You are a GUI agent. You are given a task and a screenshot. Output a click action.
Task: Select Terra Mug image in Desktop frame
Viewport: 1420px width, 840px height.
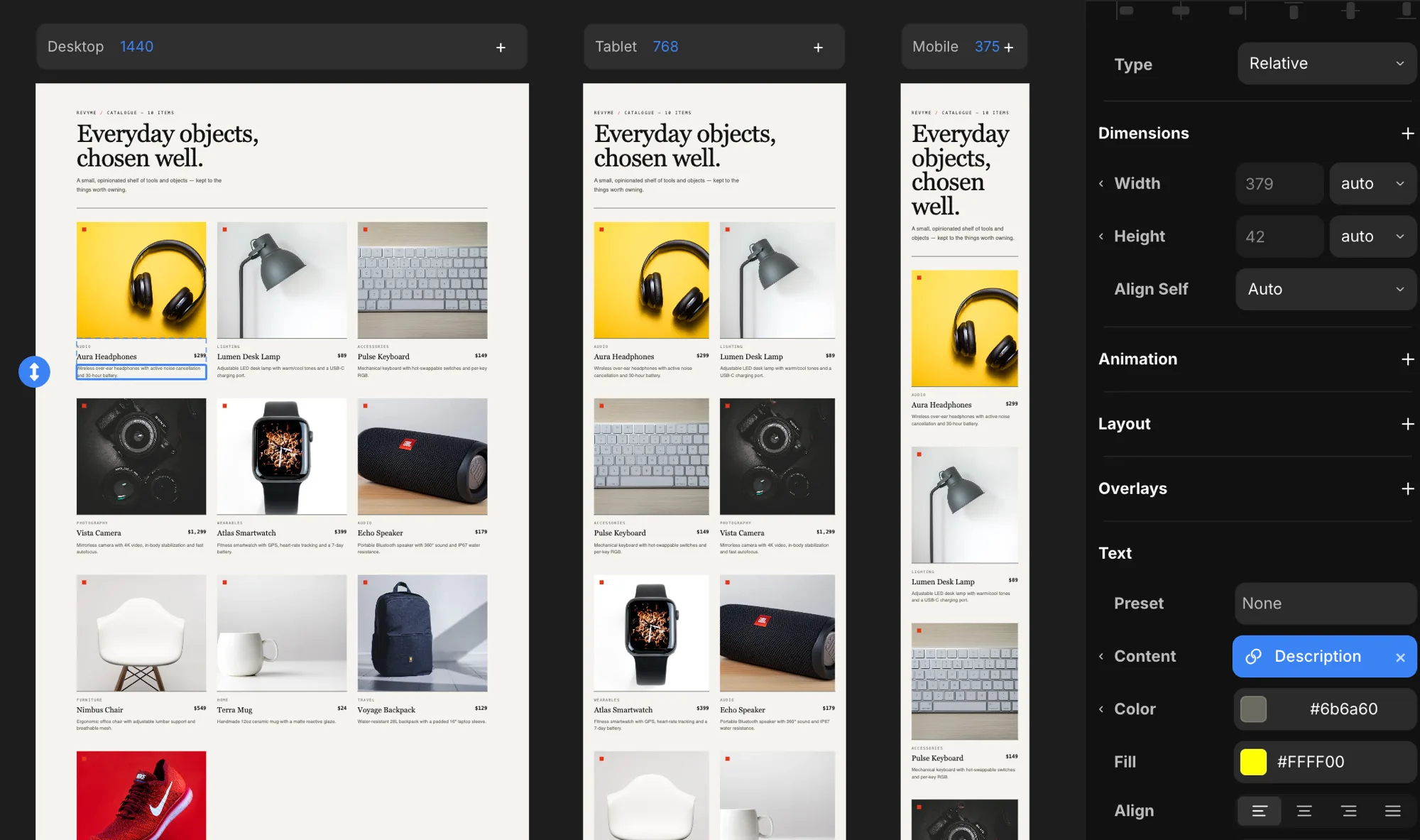coord(282,633)
